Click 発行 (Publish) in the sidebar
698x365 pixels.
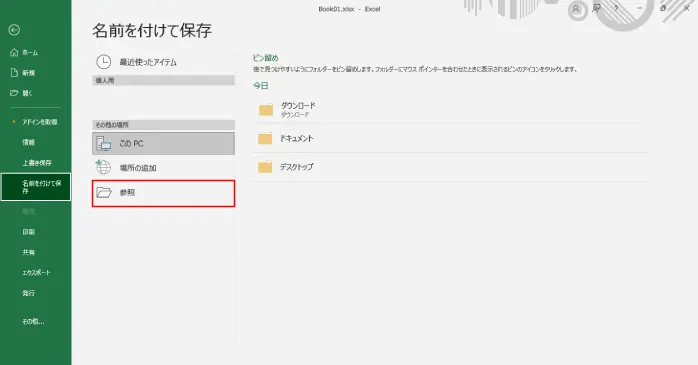click(36, 293)
